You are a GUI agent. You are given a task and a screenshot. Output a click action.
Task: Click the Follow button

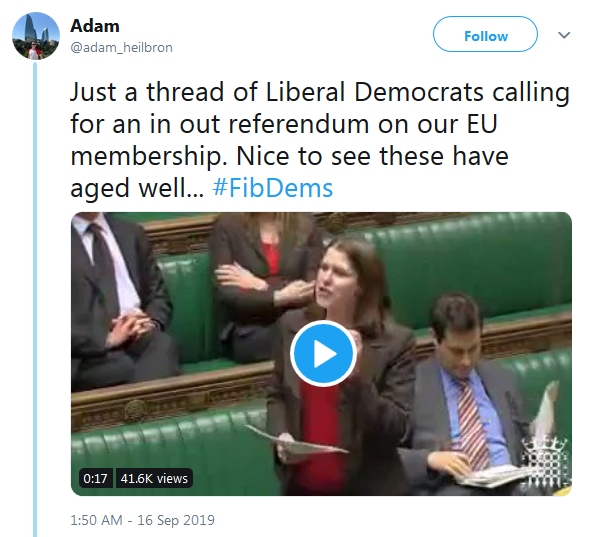(x=485, y=34)
